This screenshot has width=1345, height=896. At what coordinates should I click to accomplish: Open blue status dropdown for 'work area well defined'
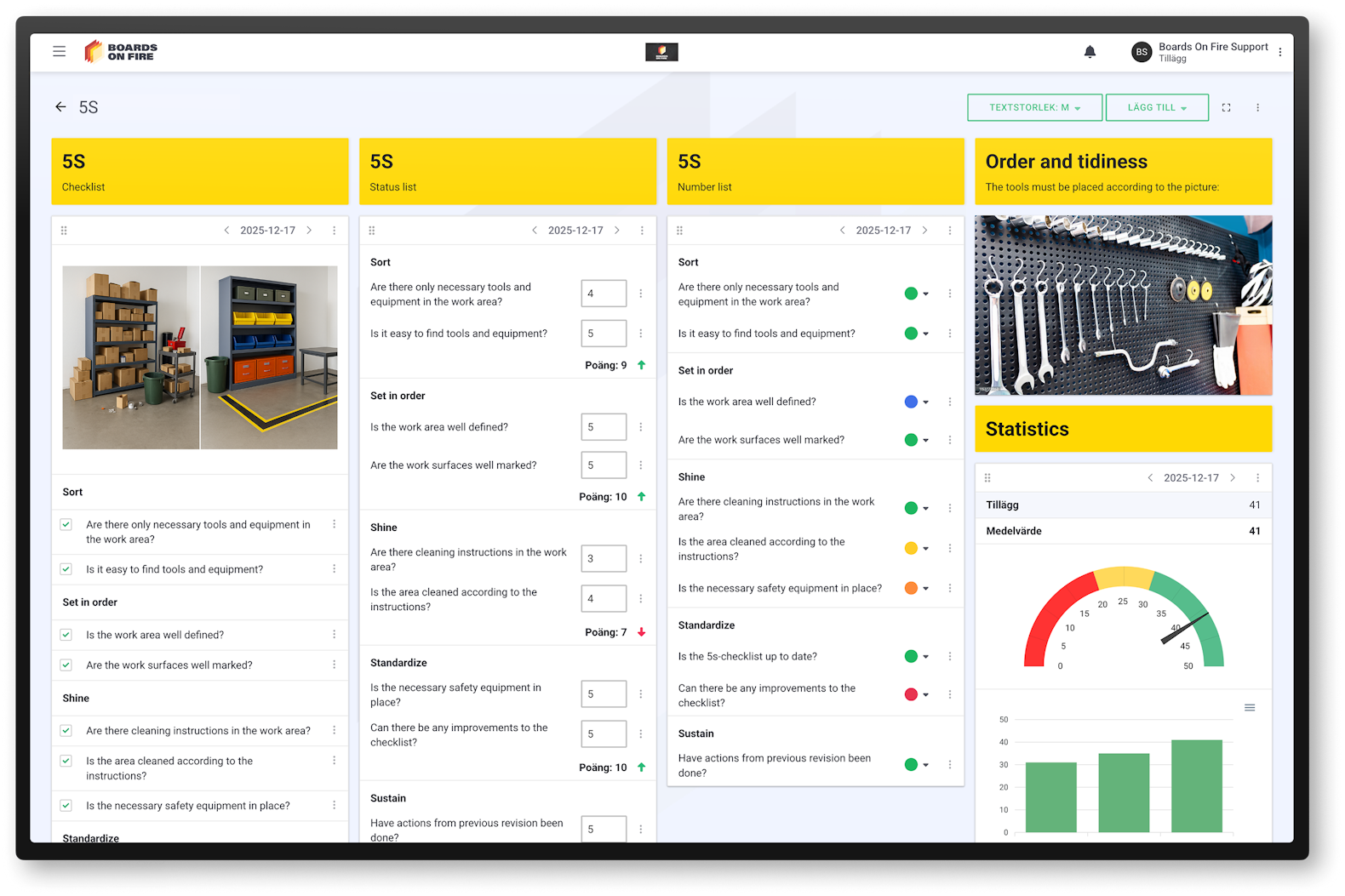click(926, 402)
